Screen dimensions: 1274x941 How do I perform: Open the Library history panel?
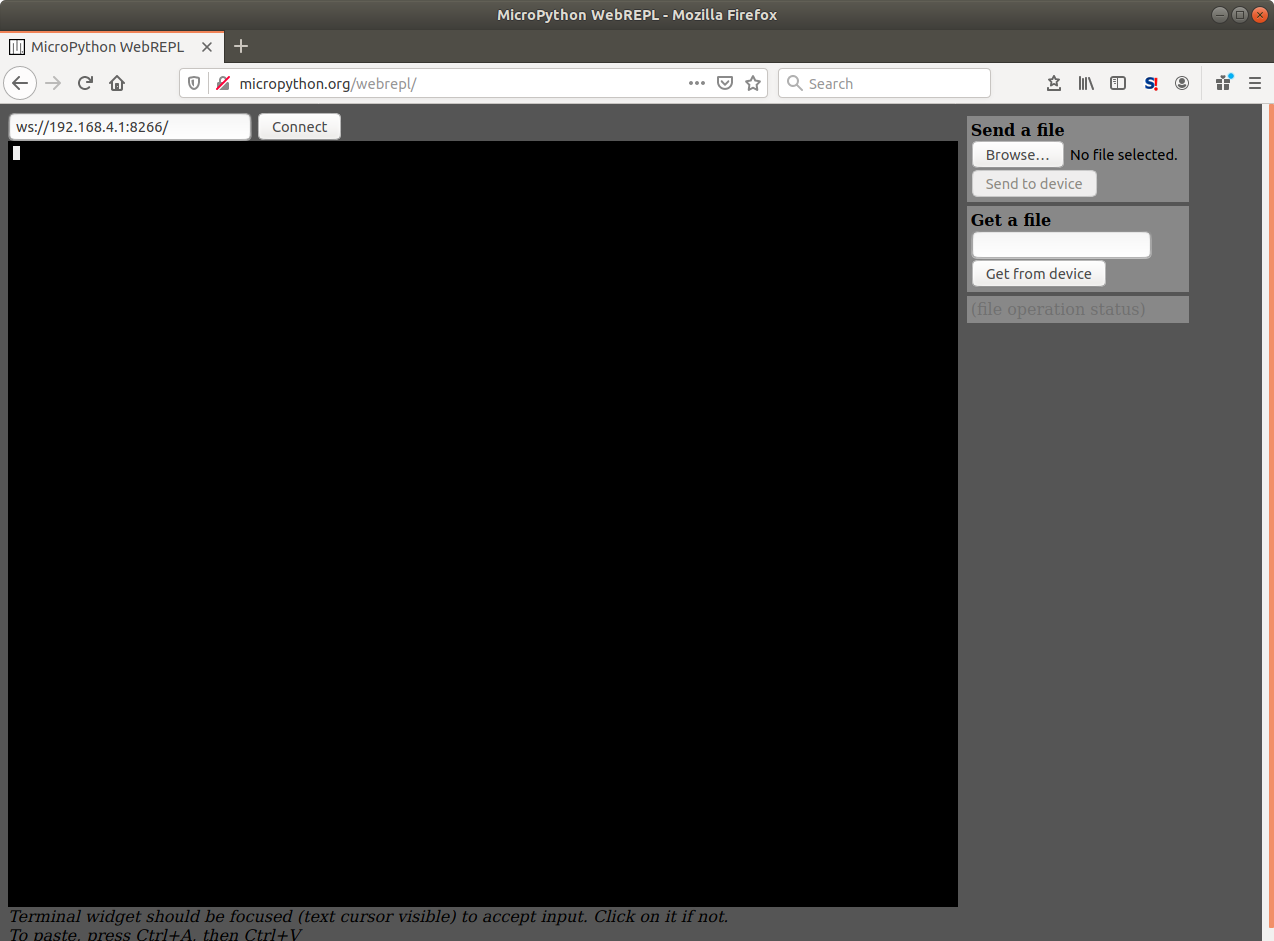click(x=1086, y=83)
